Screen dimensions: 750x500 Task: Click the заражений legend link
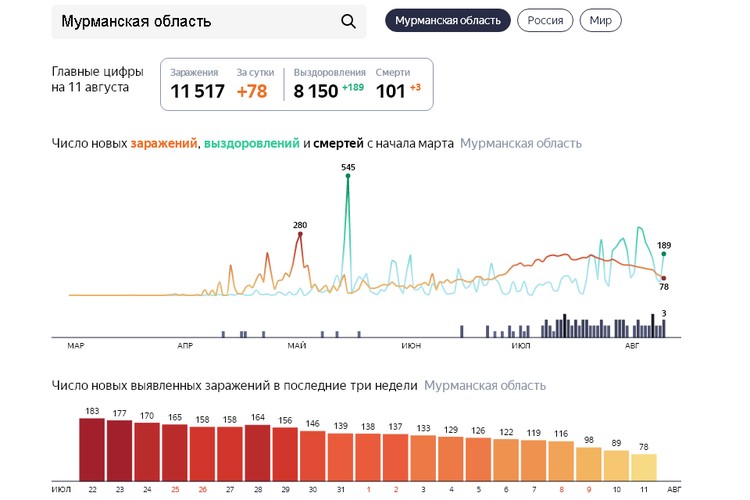[x=164, y=143]
